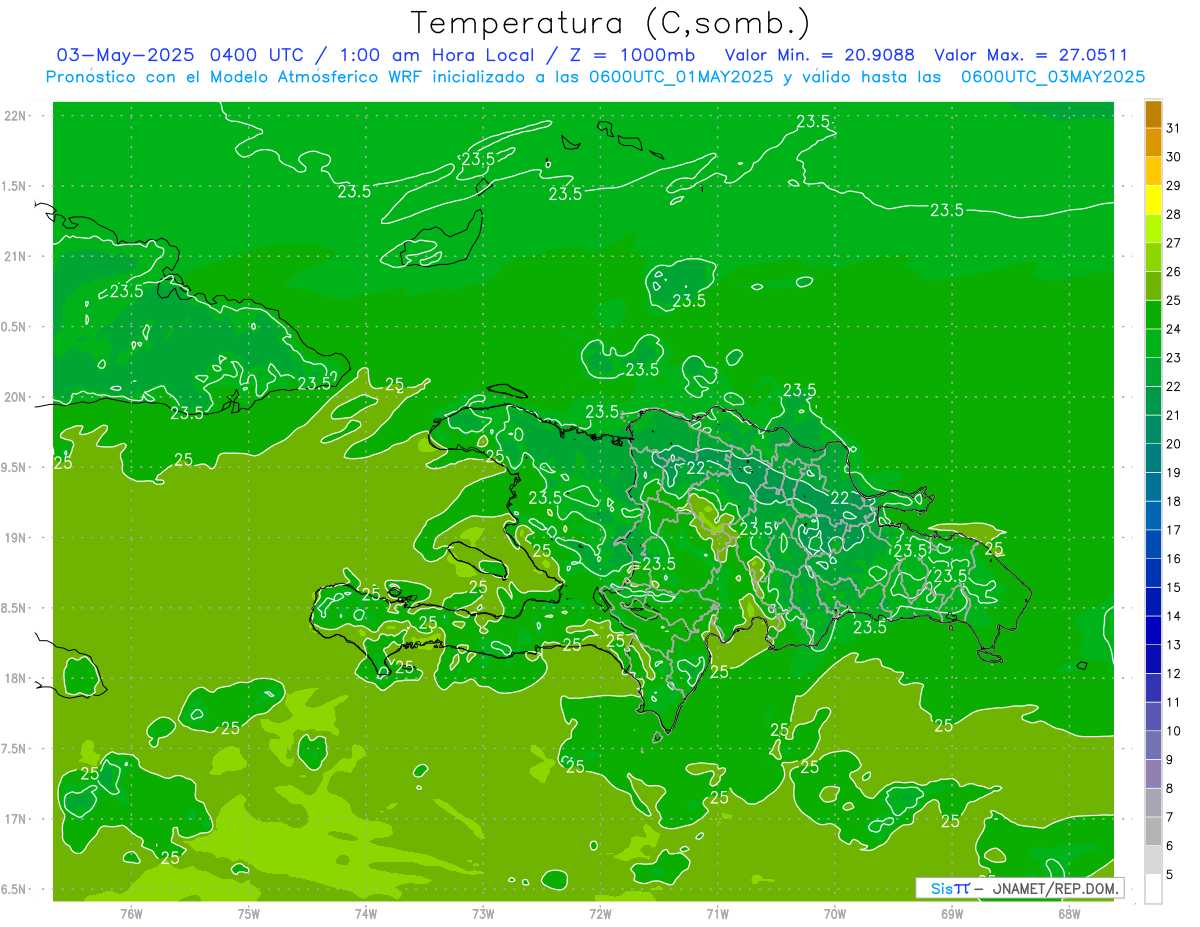Click the '19N' latitude axis label
This screenshot has width=1200, height=927.
16,537
